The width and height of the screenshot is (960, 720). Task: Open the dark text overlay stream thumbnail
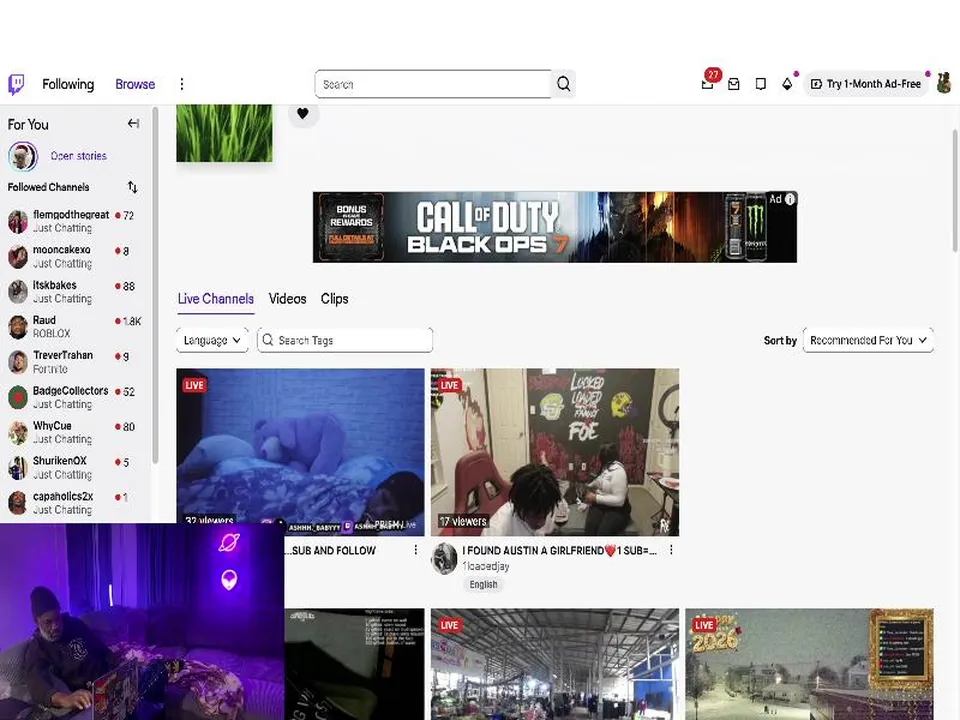point(354,664)
